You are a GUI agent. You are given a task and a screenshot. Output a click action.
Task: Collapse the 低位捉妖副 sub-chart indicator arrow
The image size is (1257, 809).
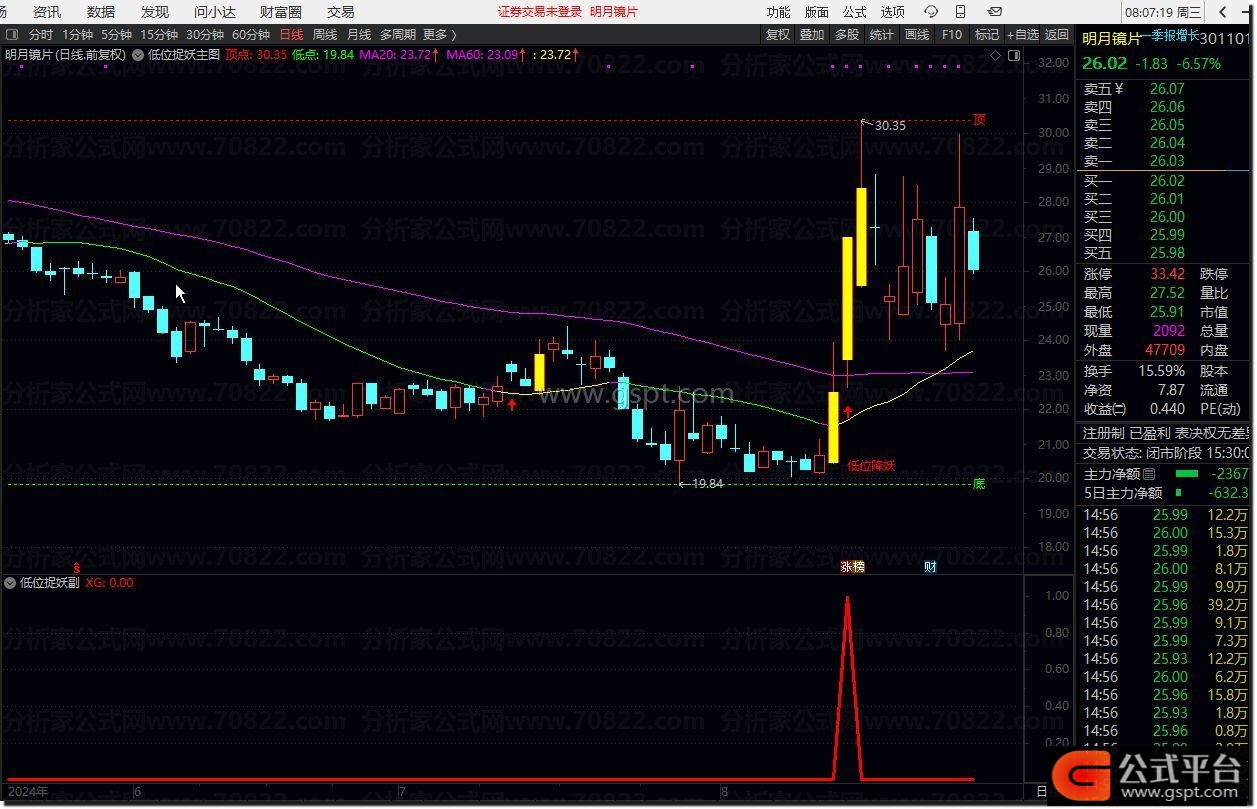10,582
